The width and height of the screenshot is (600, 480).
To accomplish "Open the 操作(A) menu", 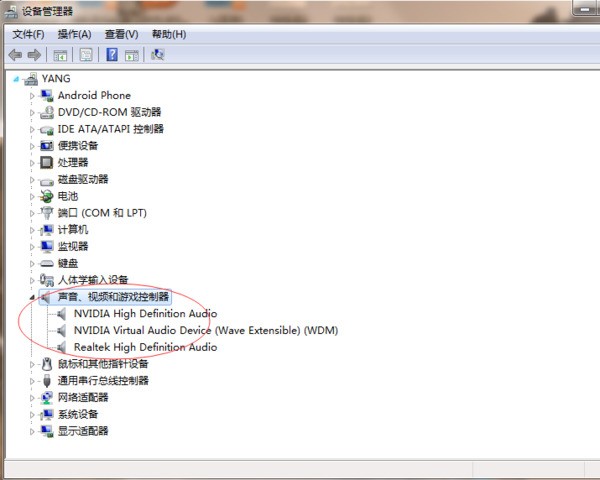I will 74,34.
